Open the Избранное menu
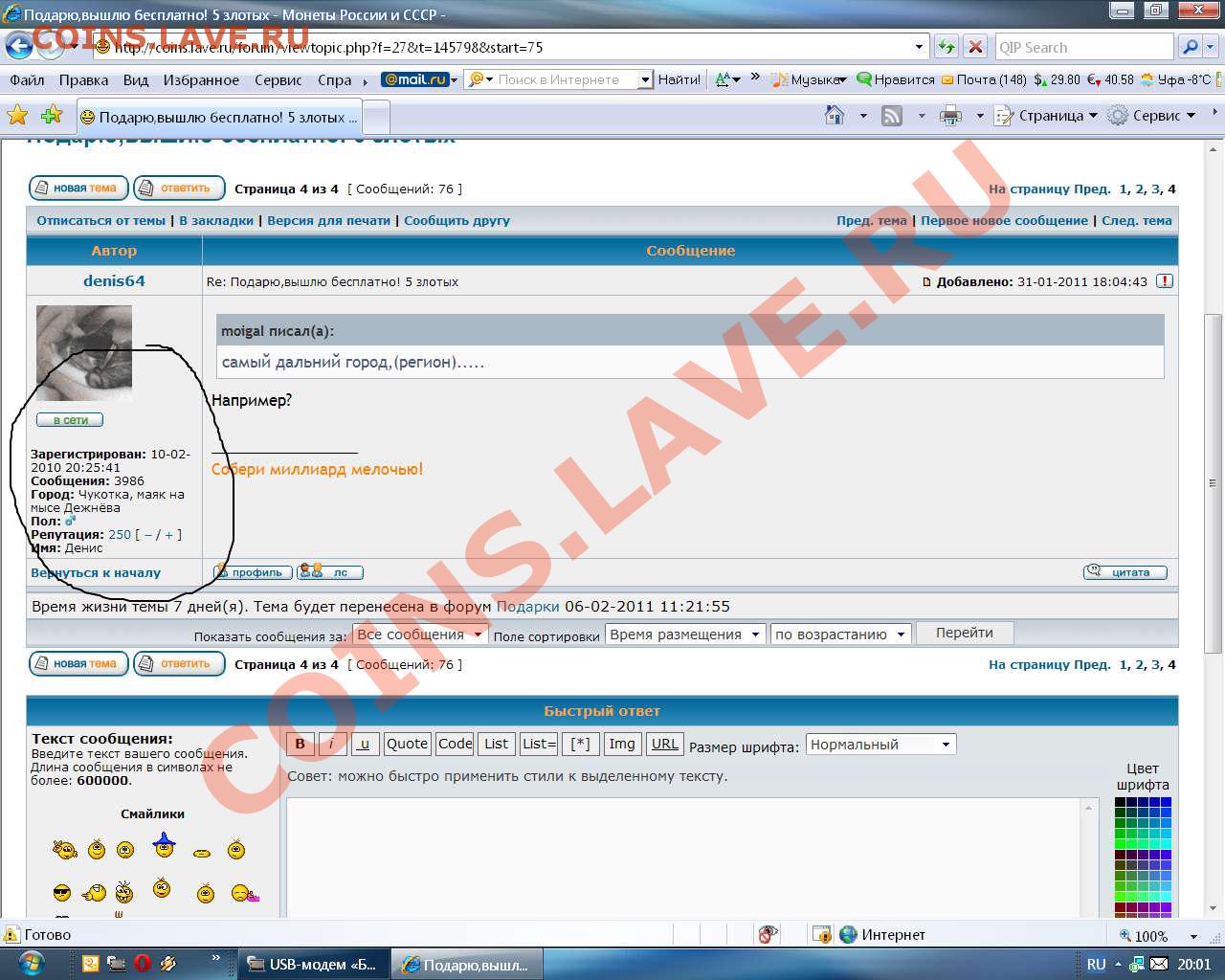1225x980 pixels. 201,79
